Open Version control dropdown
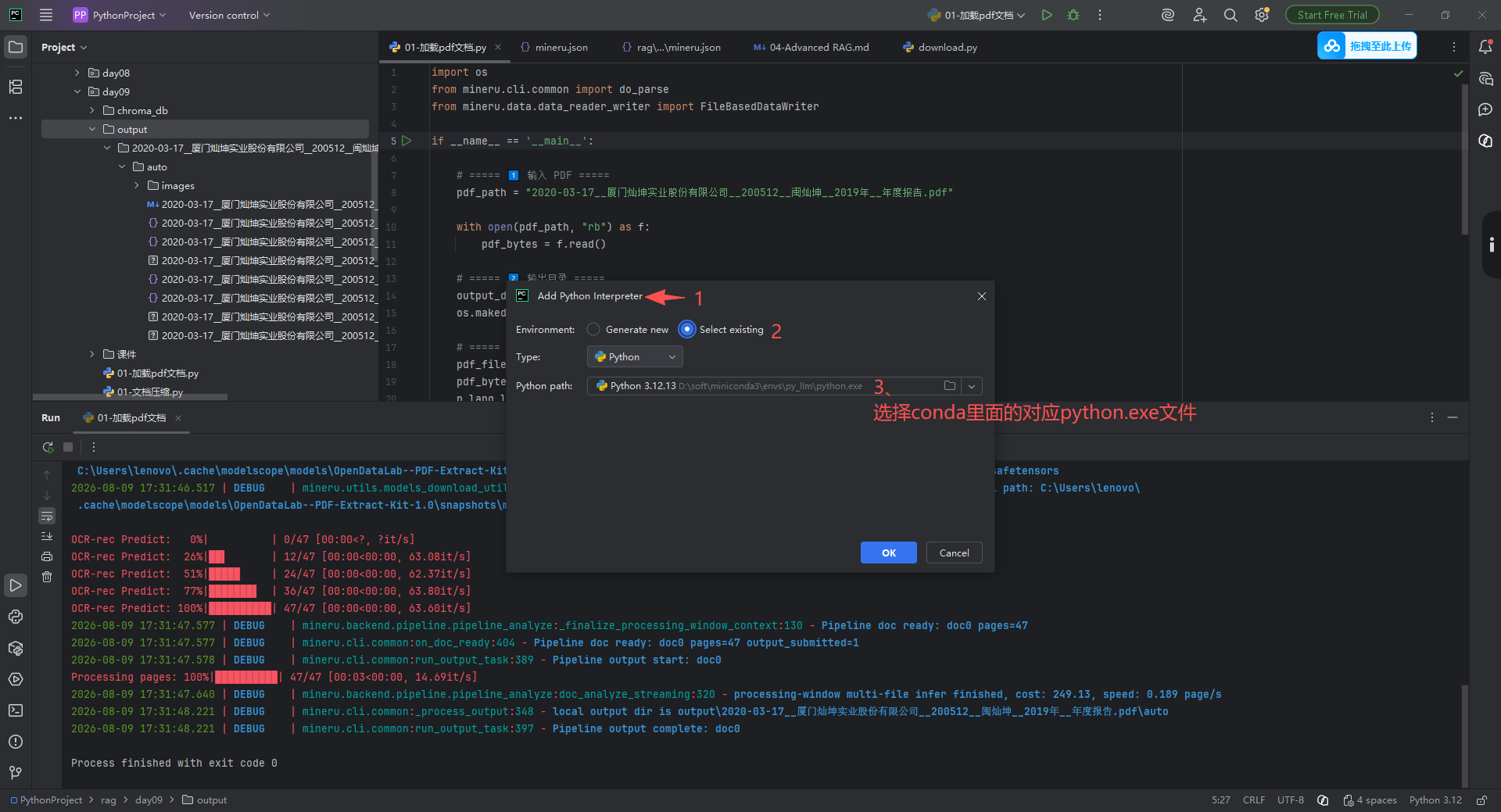Viewport: 1501px width, 812px height. [229, 15]
